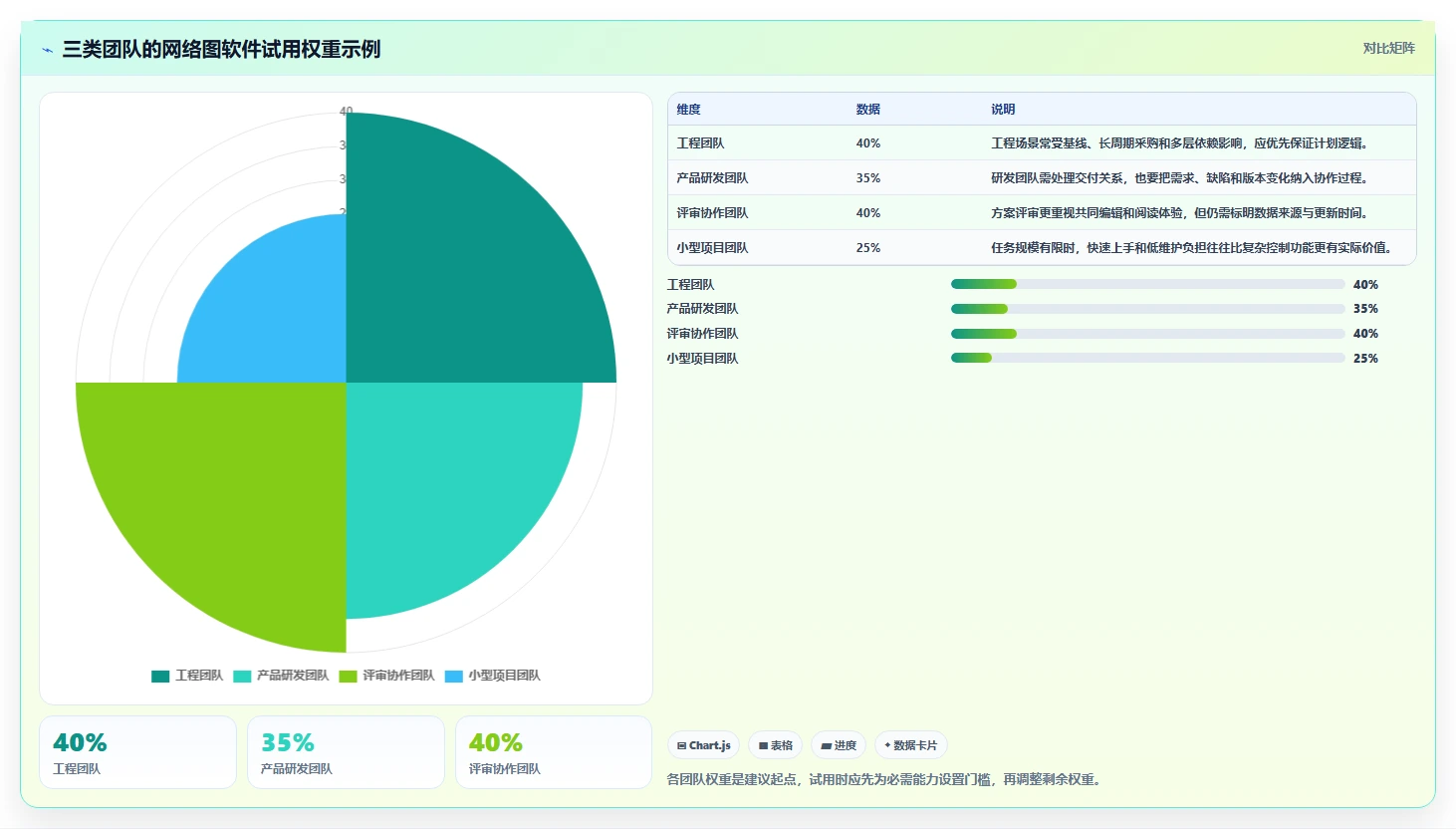Click the square icon in the 表格 chip
Screen dimensions: 1456x829
pos(763,745)
